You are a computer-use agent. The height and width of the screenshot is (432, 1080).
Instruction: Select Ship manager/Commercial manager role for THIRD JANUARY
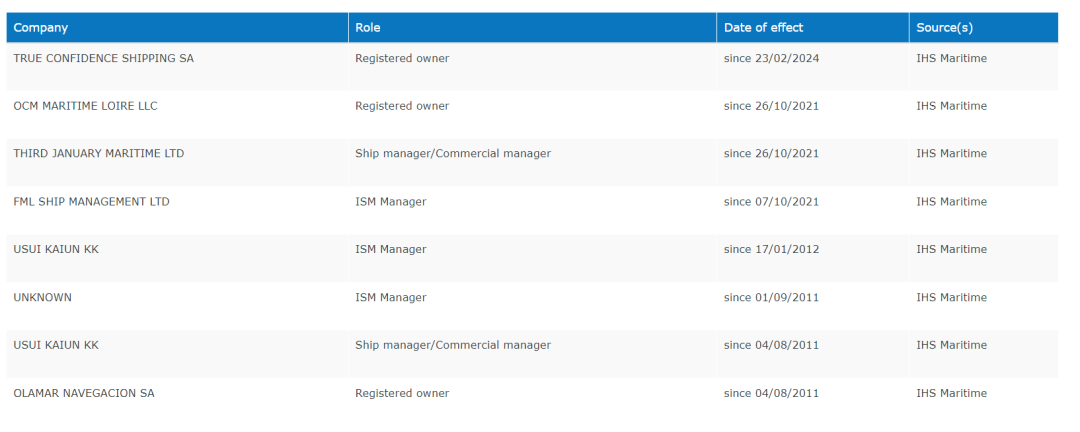pos(453,154)
